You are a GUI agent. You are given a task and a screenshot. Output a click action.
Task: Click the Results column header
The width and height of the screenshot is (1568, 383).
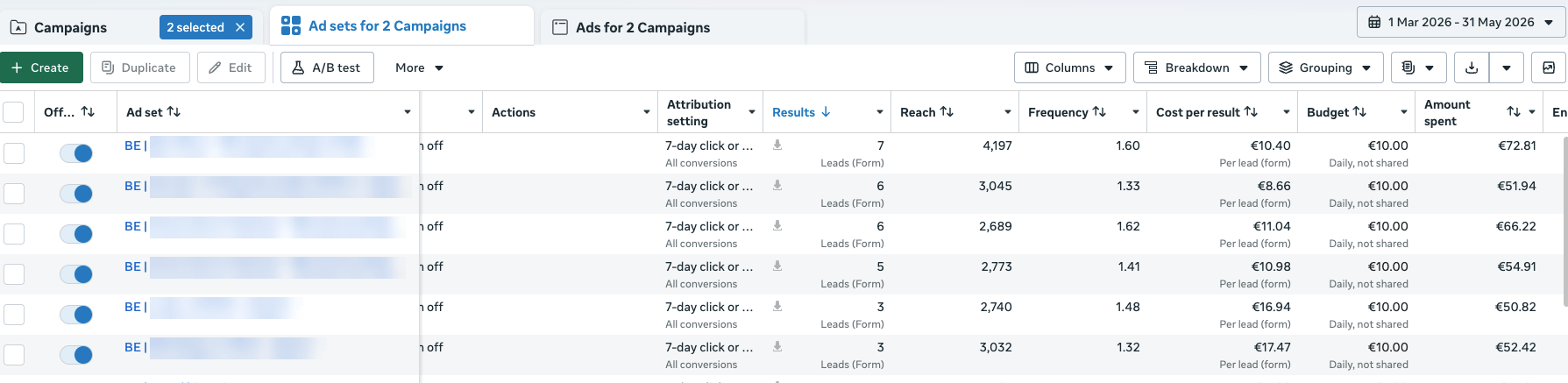tap(793, 112)
